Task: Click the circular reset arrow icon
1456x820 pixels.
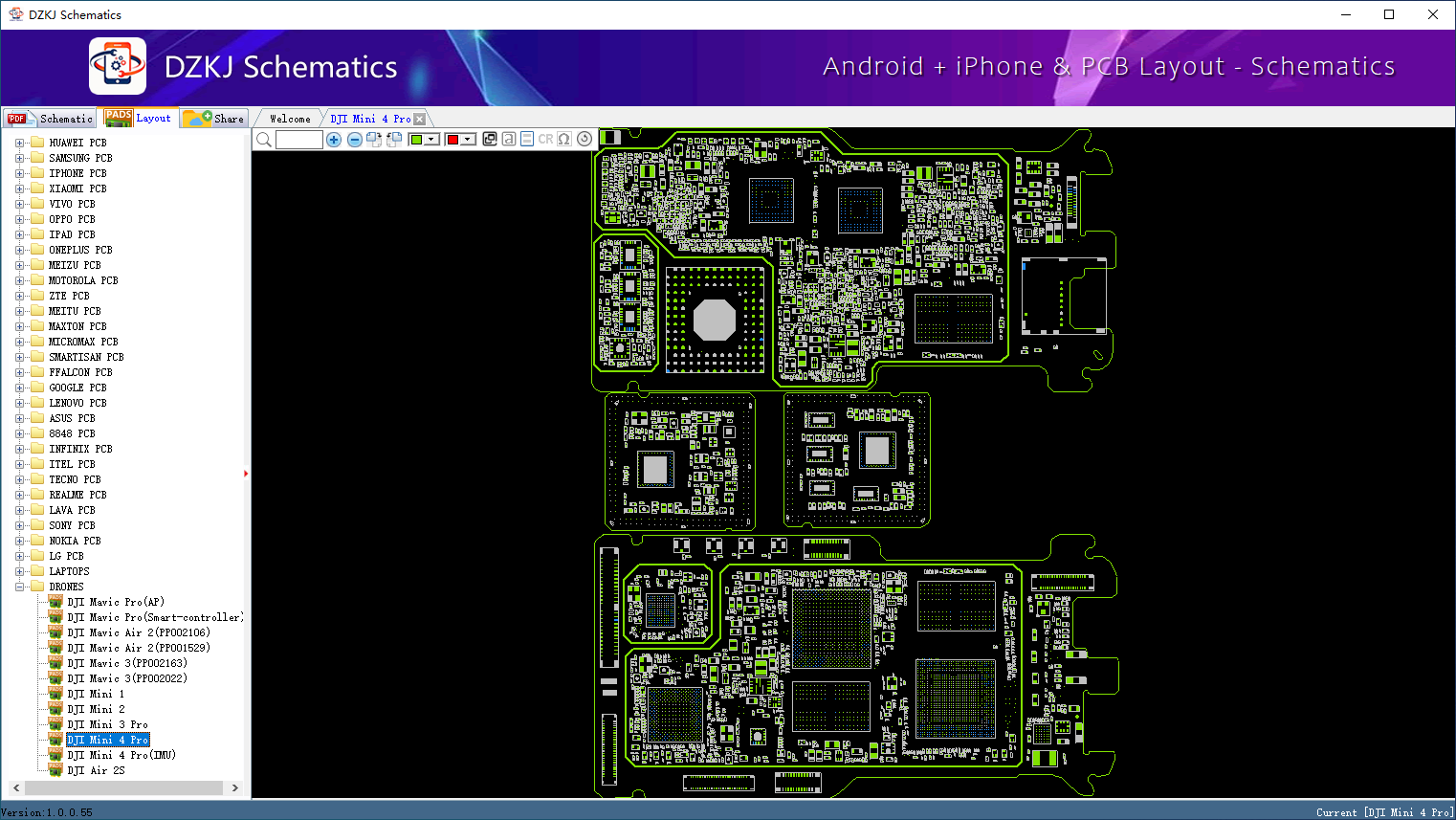Action: (x=585, y=139)
